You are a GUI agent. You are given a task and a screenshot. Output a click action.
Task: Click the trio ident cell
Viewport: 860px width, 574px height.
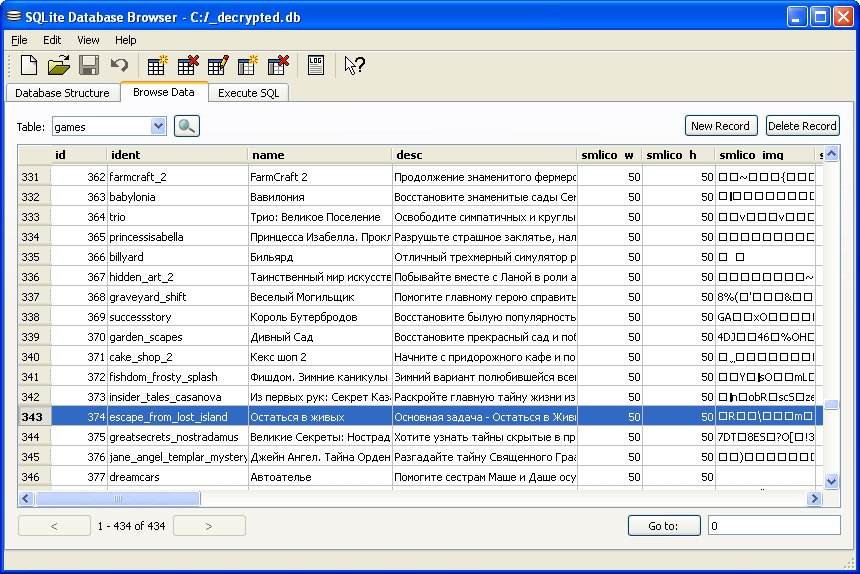(x=177, y=217)
